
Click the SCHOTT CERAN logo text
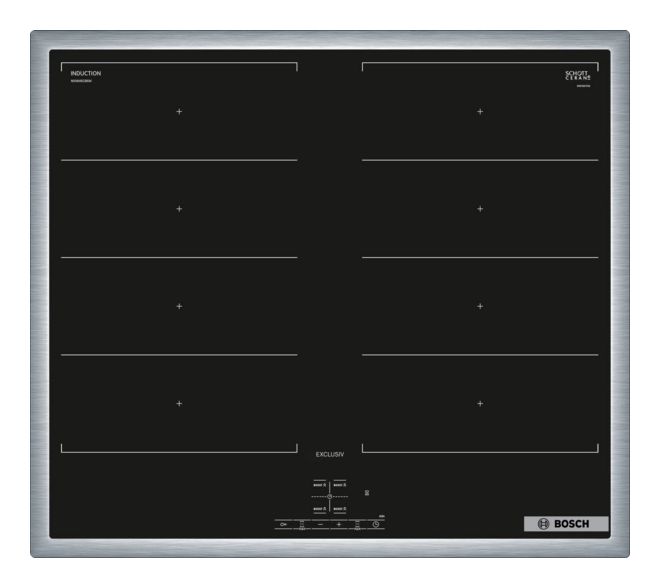point(578,76)
